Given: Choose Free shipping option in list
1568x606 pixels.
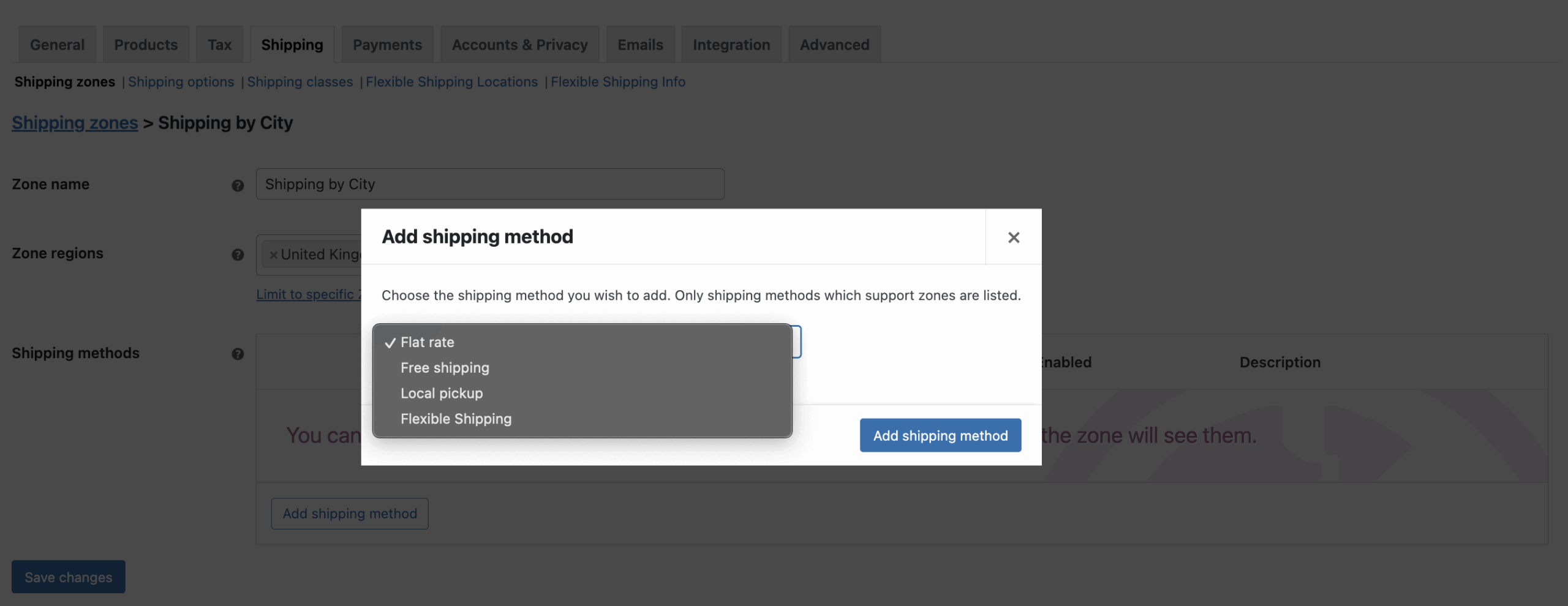Looking at the screenshot, I should [445, 368].
